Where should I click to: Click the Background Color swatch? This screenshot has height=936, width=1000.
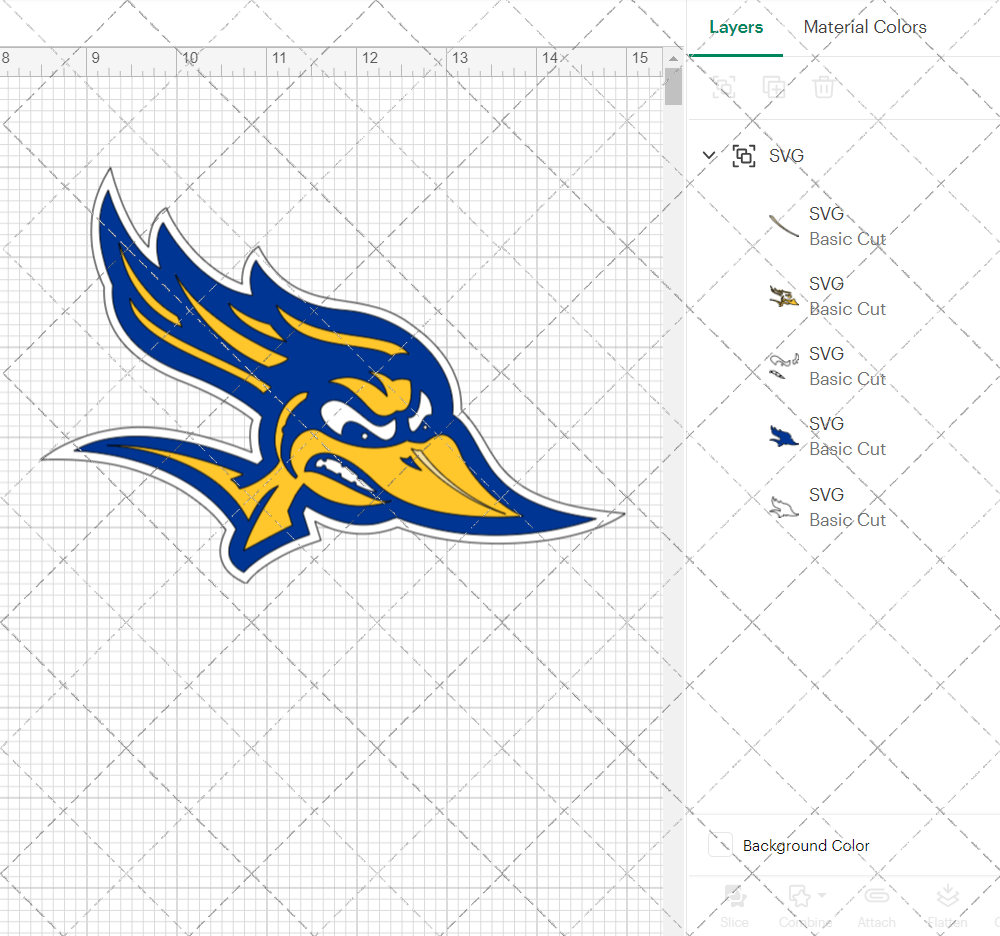721,845
